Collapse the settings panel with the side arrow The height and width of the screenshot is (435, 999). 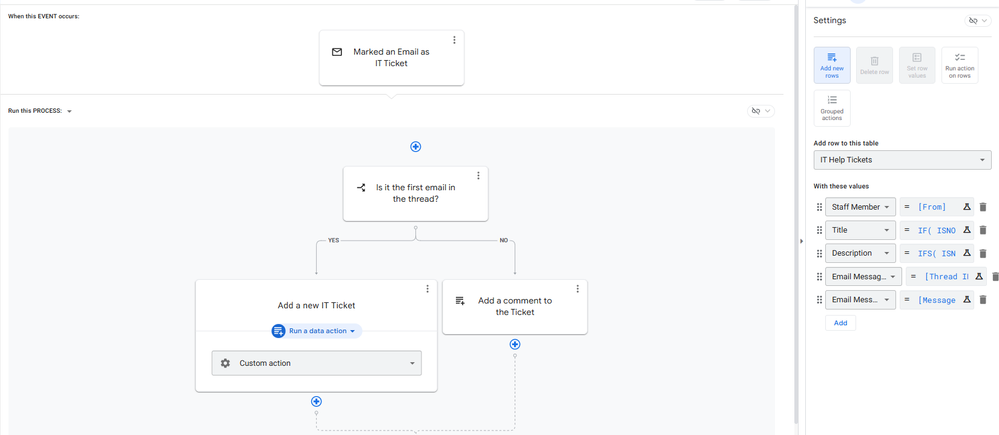pos(801,241)
